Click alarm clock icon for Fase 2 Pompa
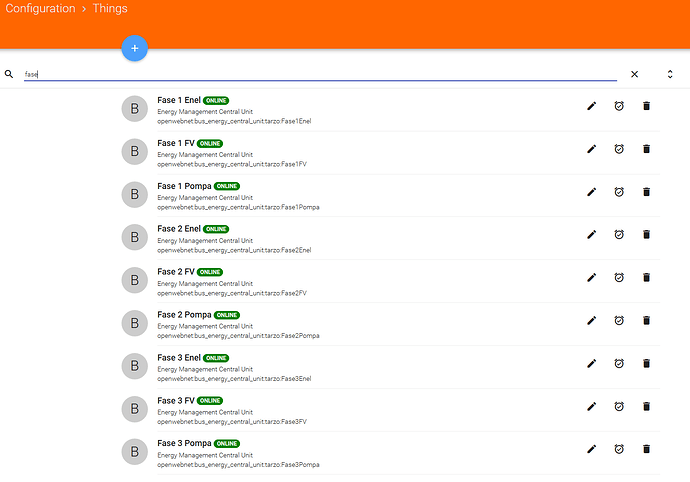 [x=619, y=320]
